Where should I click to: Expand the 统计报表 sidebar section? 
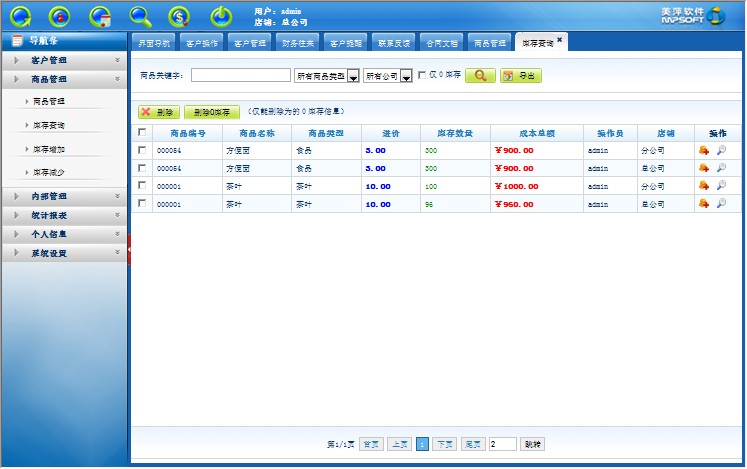pos(64,215)
